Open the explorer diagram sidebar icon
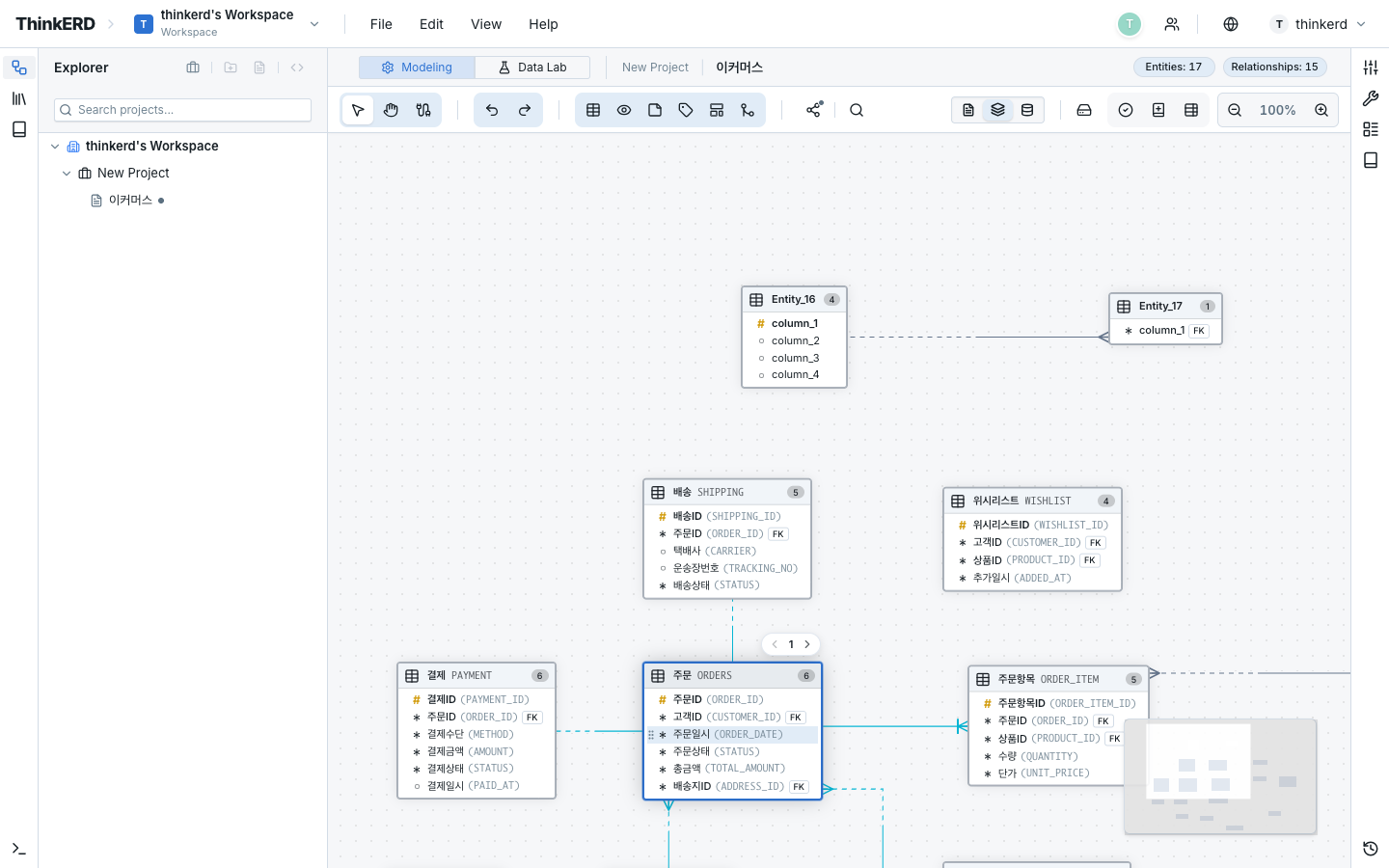The height and width of the screenshot is (868, 1389). (x=19, y=68)
